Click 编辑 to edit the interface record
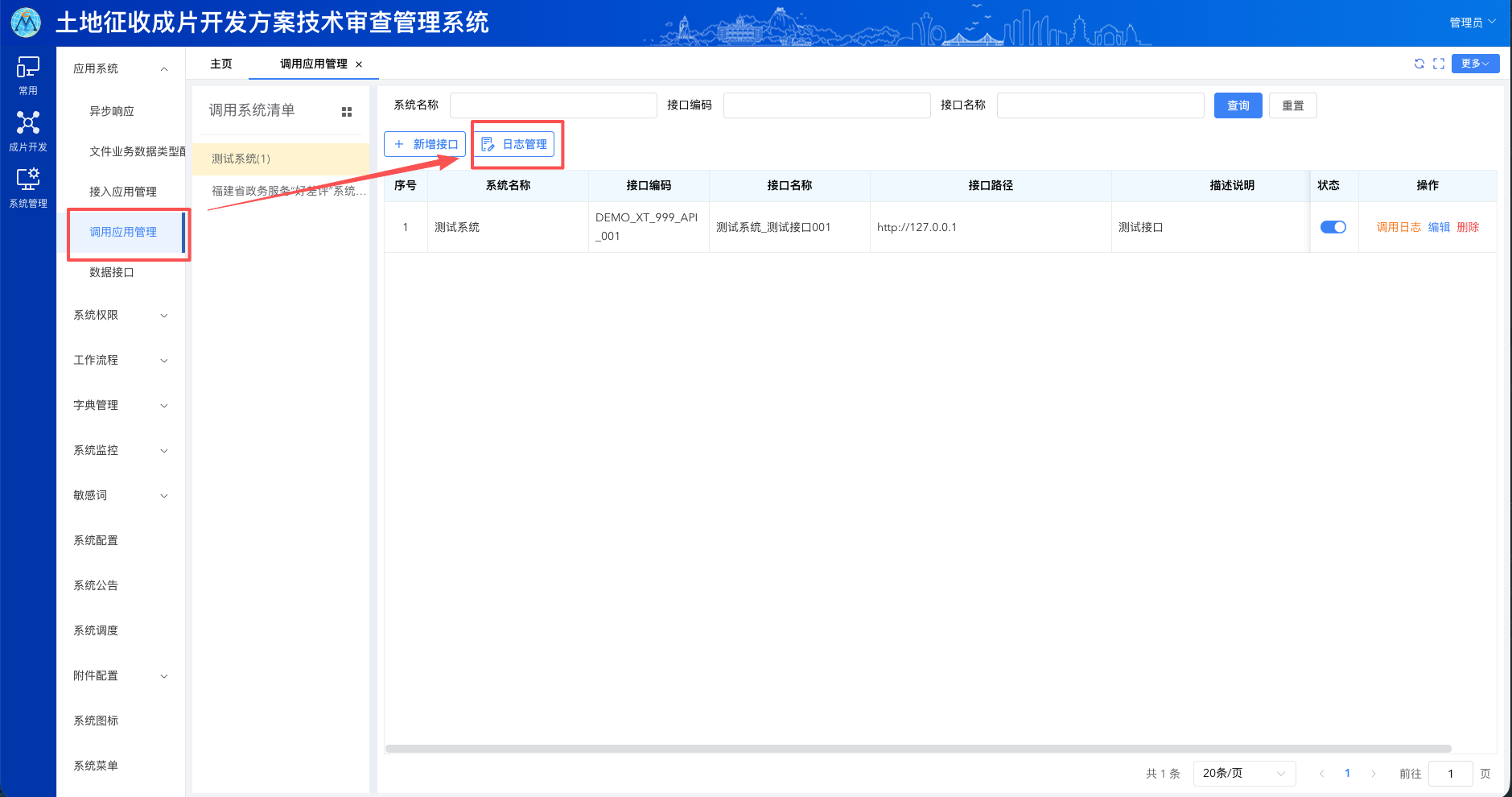 (x=1438, y=226)
